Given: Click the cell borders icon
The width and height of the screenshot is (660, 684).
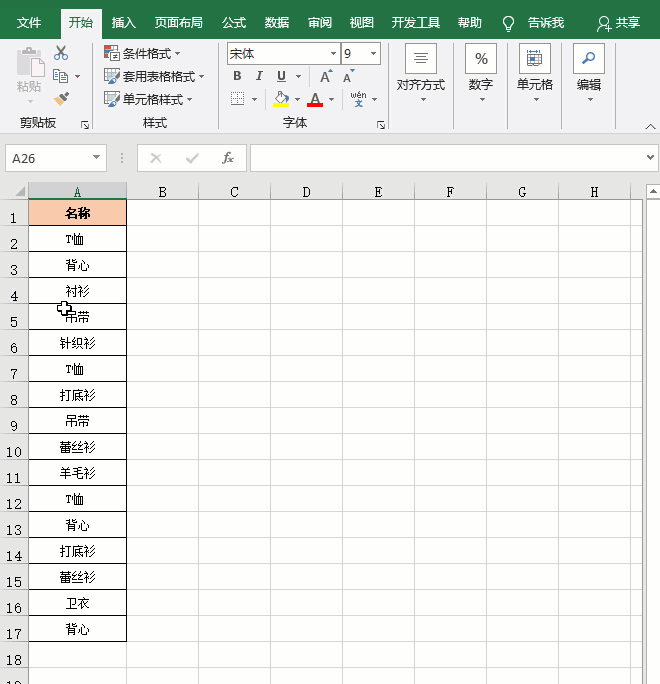Looking at the screenshot, I should [237, 99].
